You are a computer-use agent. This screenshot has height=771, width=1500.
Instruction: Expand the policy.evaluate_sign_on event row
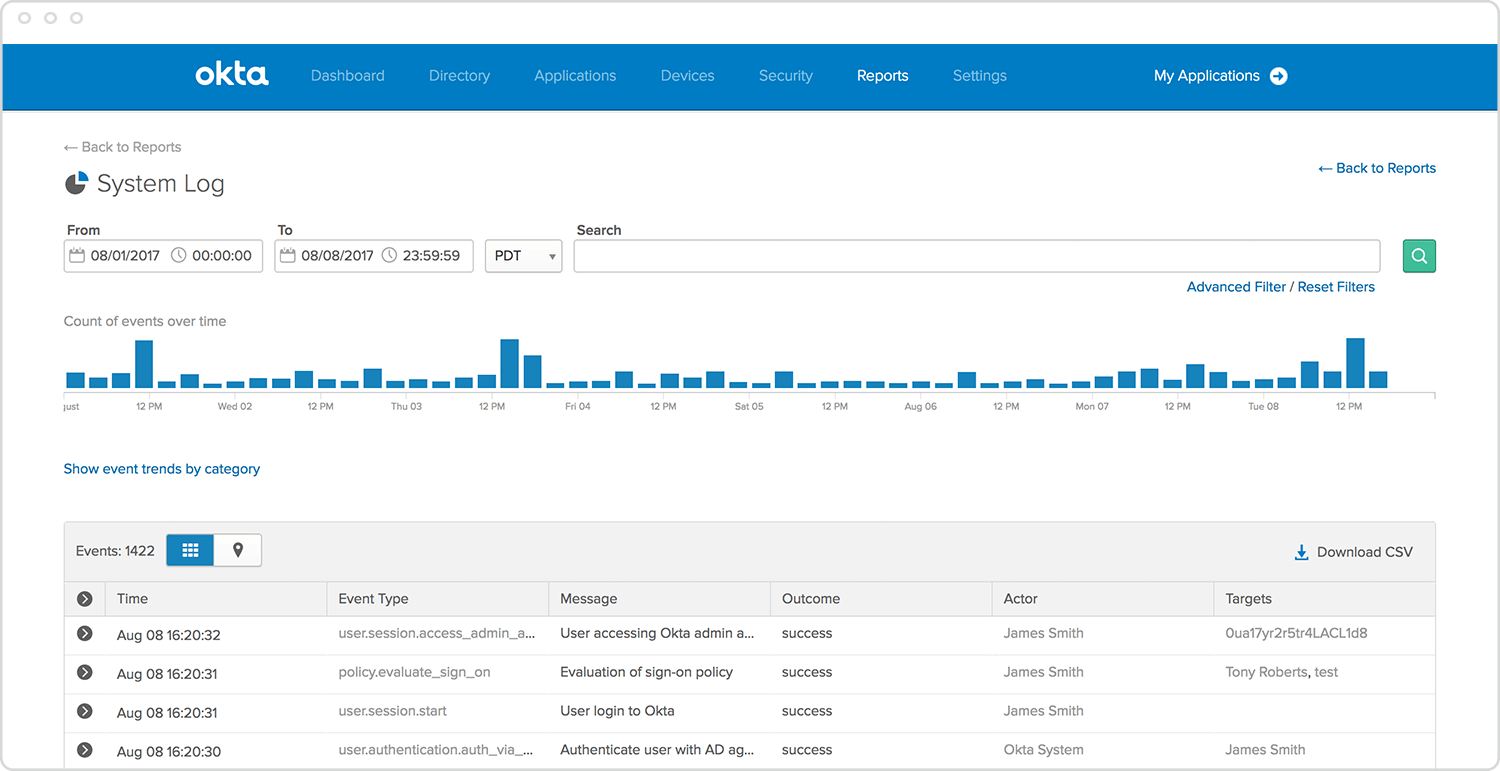pyautogui.click(x=85, y=672)
